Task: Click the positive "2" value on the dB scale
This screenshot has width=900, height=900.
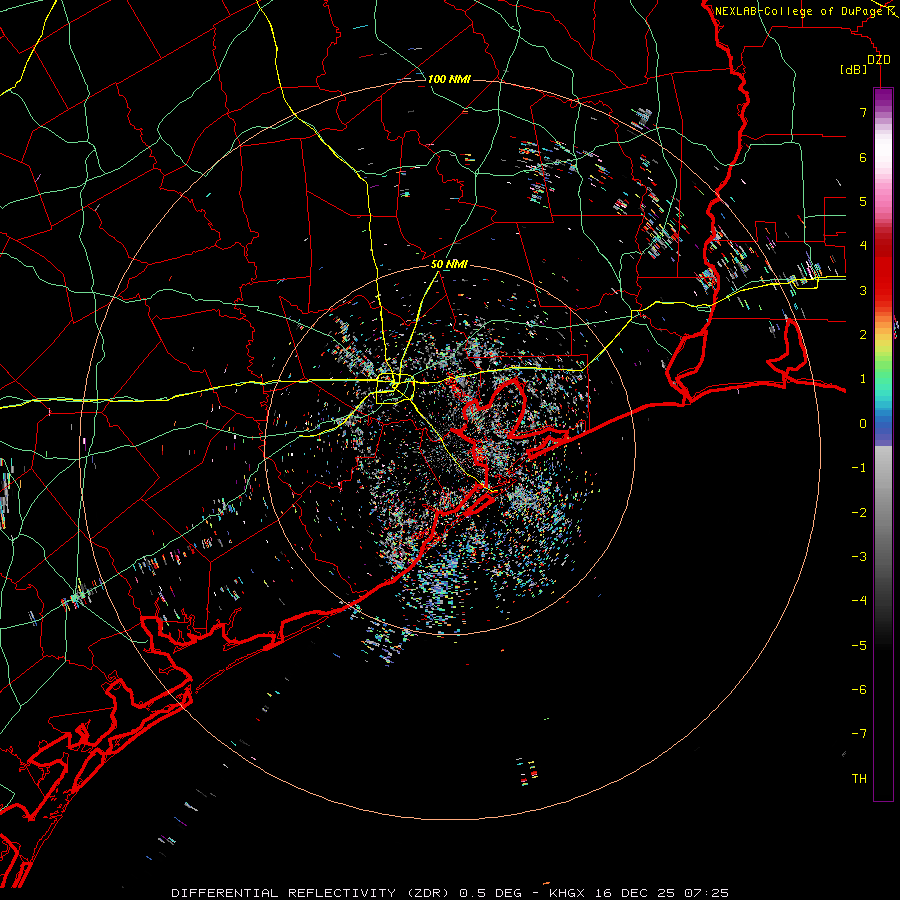Action: 863,335
